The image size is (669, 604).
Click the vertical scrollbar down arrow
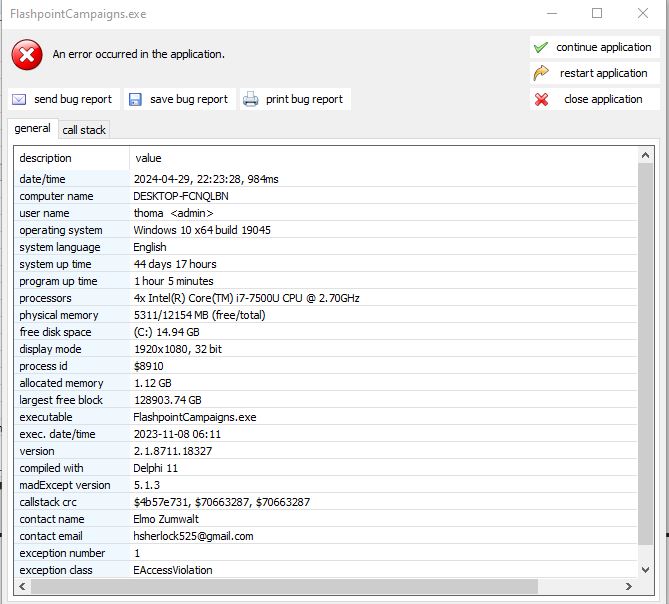coord(646,569)
